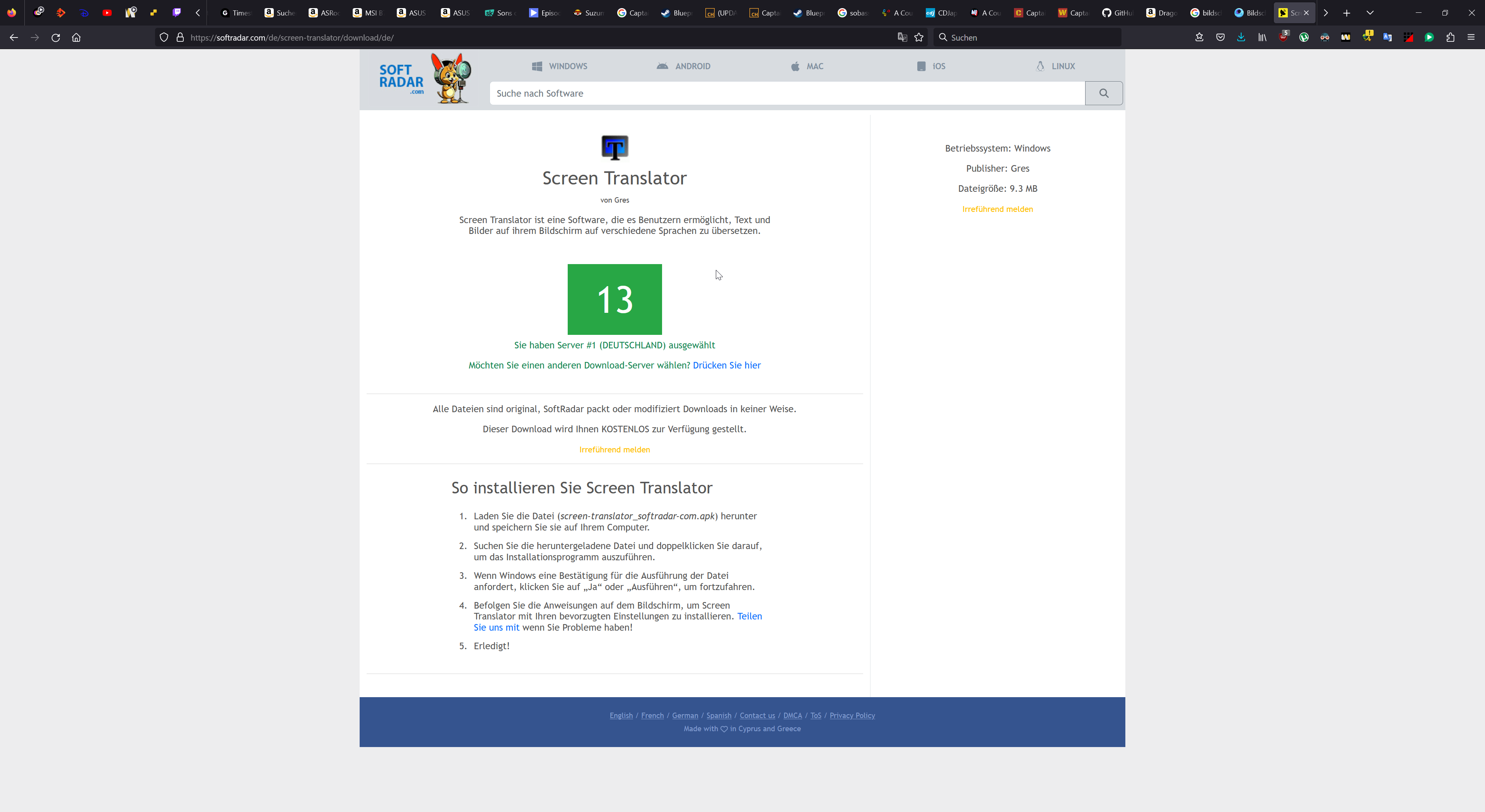Switch to the MSI B tab
The height and width of the screenshot is (812, 1485).
pos(369,13)
